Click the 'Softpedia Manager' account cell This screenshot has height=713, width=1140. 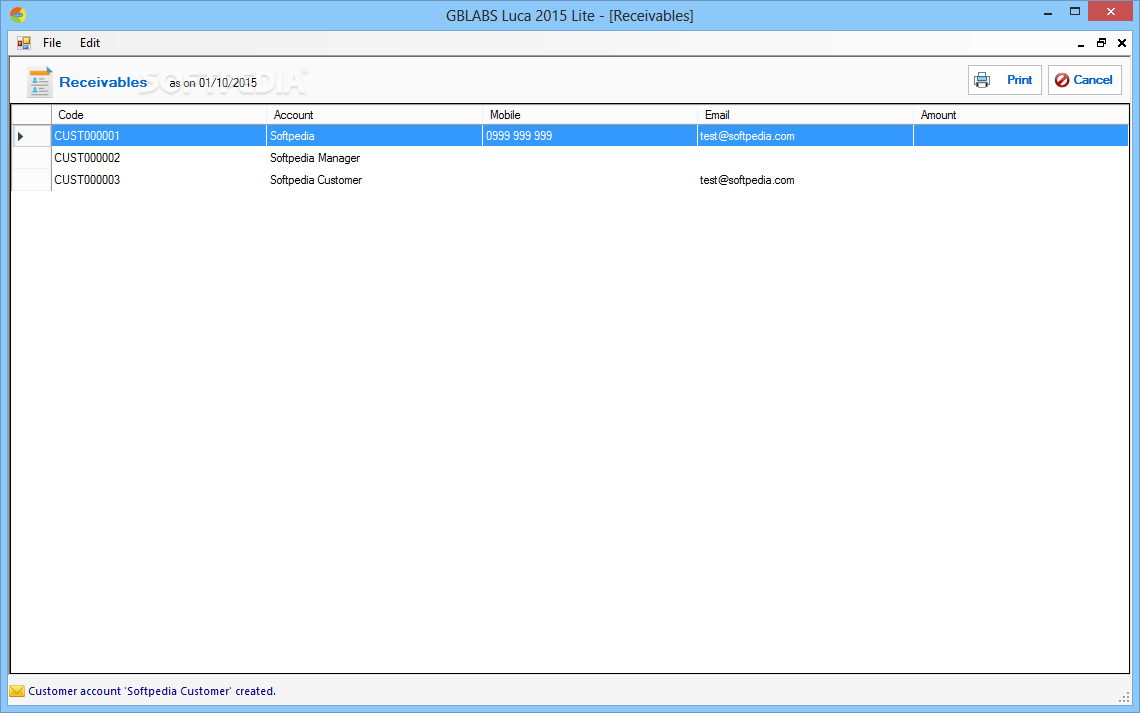(x=374, y=158)
